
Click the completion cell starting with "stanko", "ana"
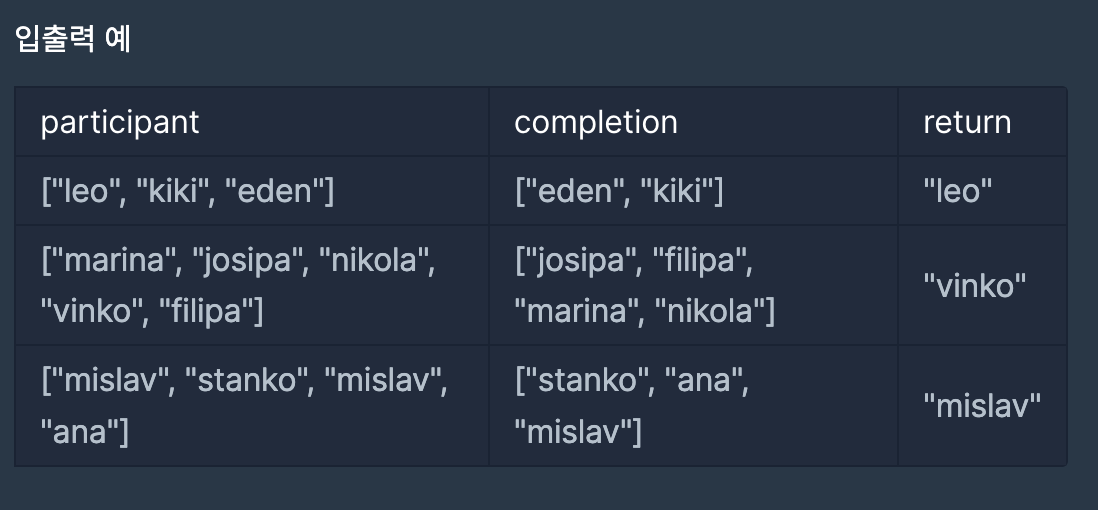click(x=693, y=406)
